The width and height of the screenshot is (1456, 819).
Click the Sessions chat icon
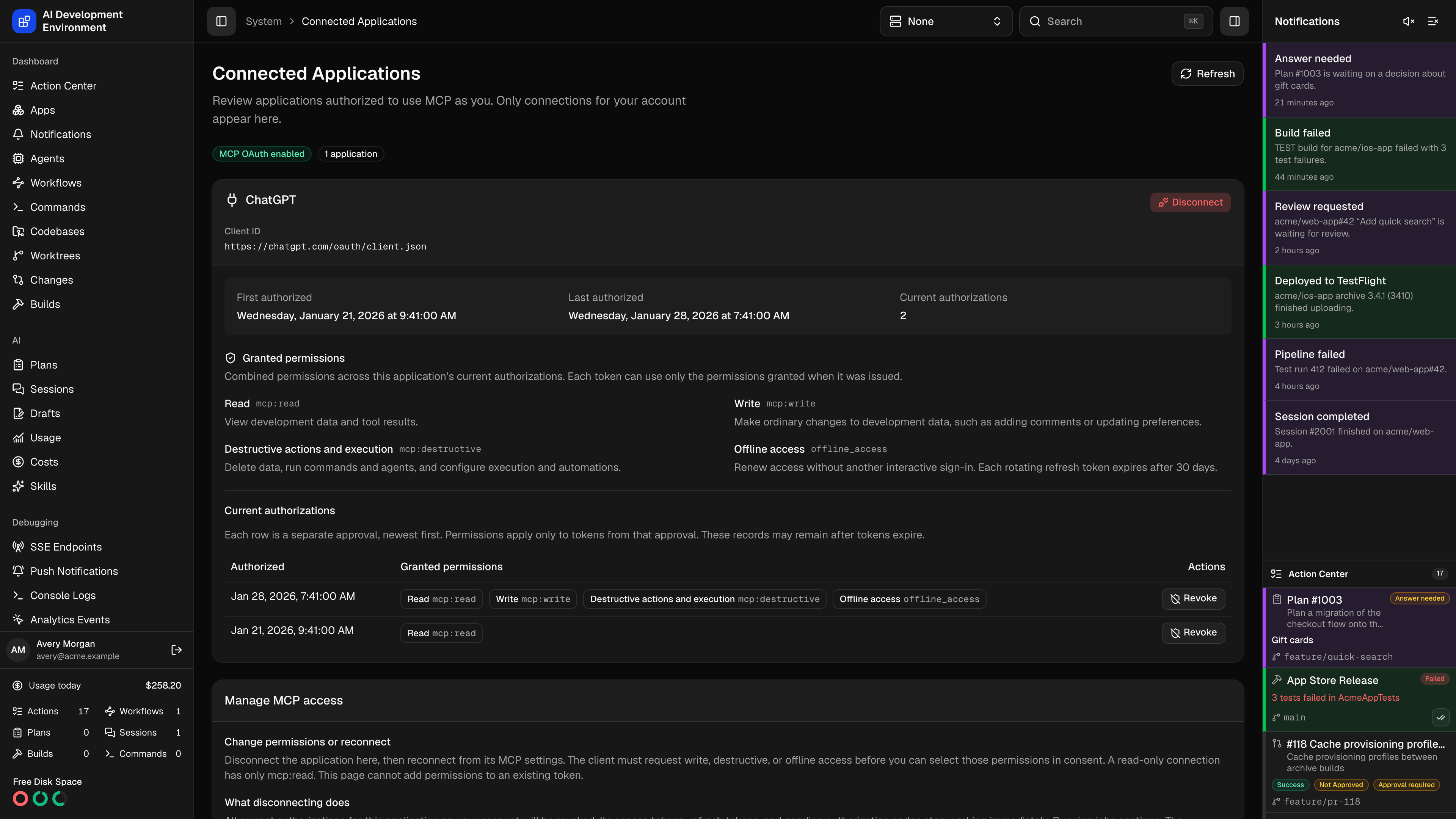pos(18,389)
